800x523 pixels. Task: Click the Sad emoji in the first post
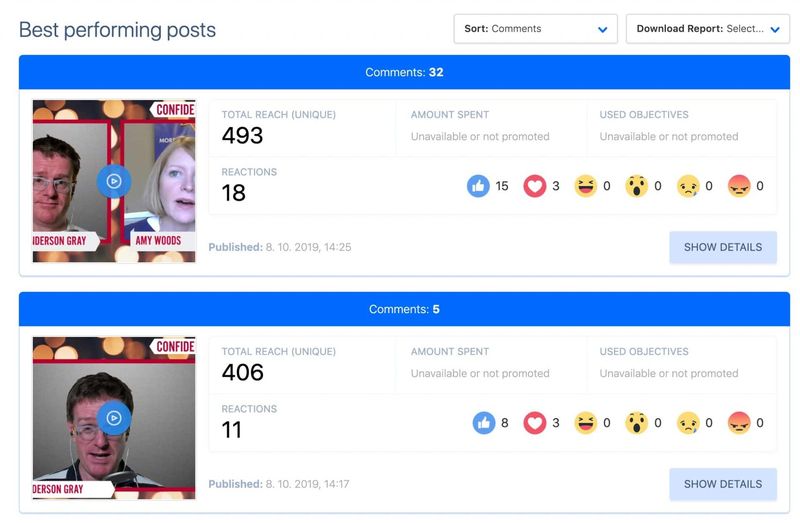pos(688,186)
